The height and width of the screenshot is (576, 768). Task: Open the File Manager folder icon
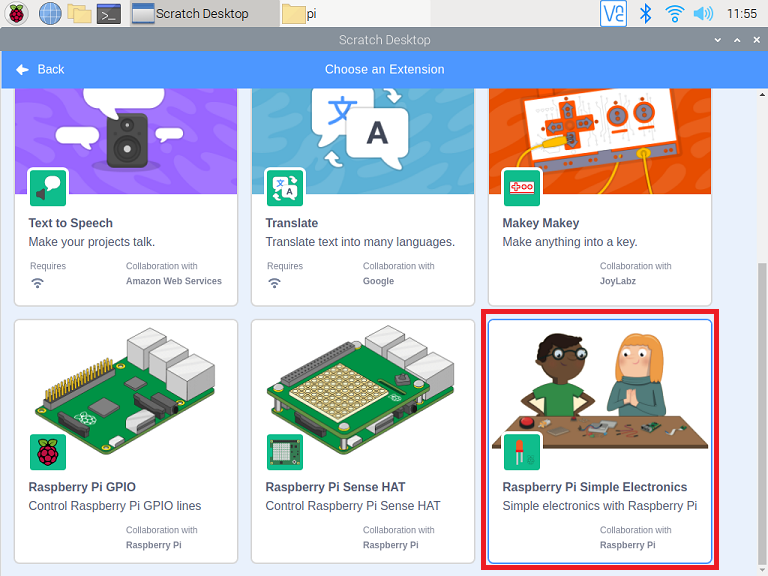pos(79,14)
